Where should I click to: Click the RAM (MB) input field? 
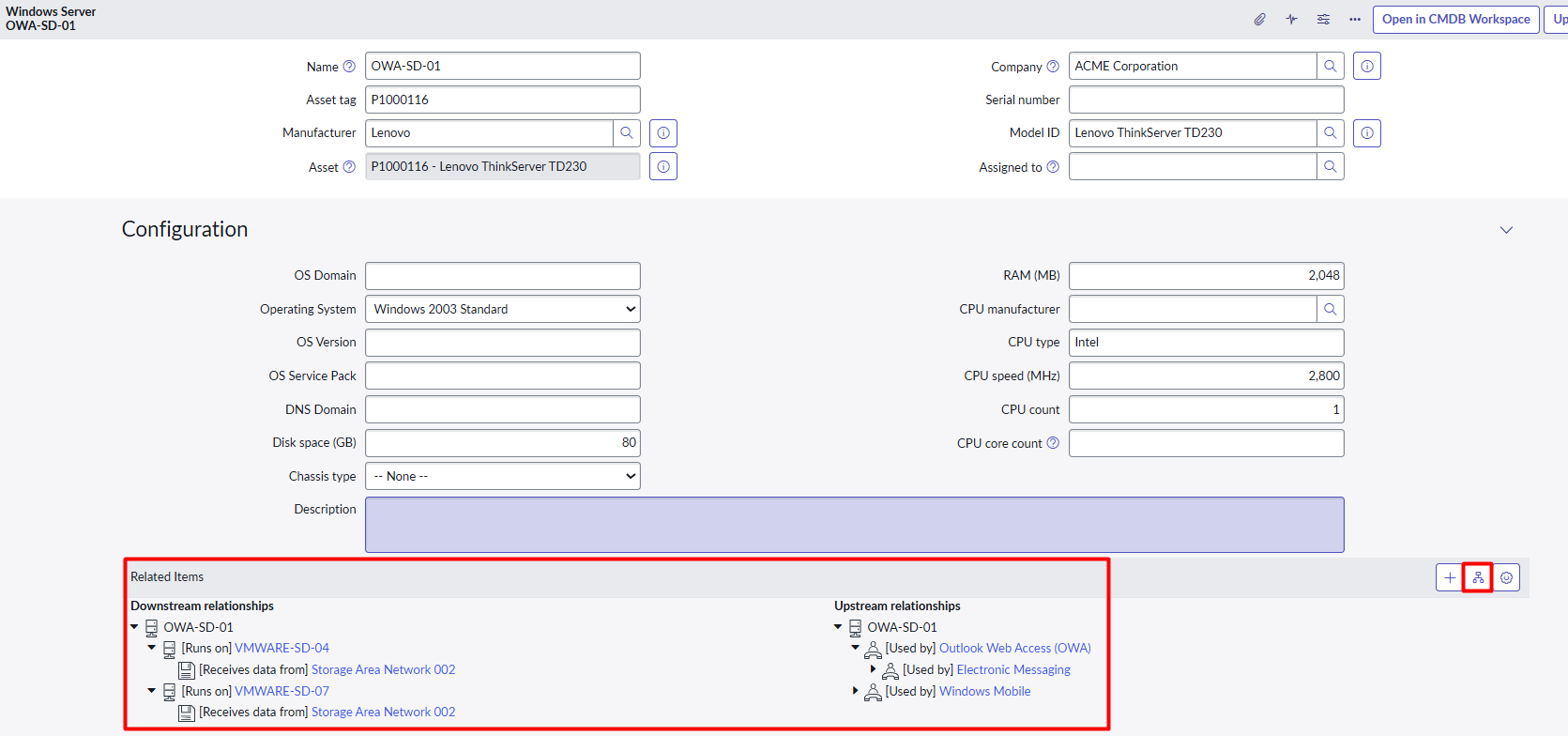[1207, 275]
